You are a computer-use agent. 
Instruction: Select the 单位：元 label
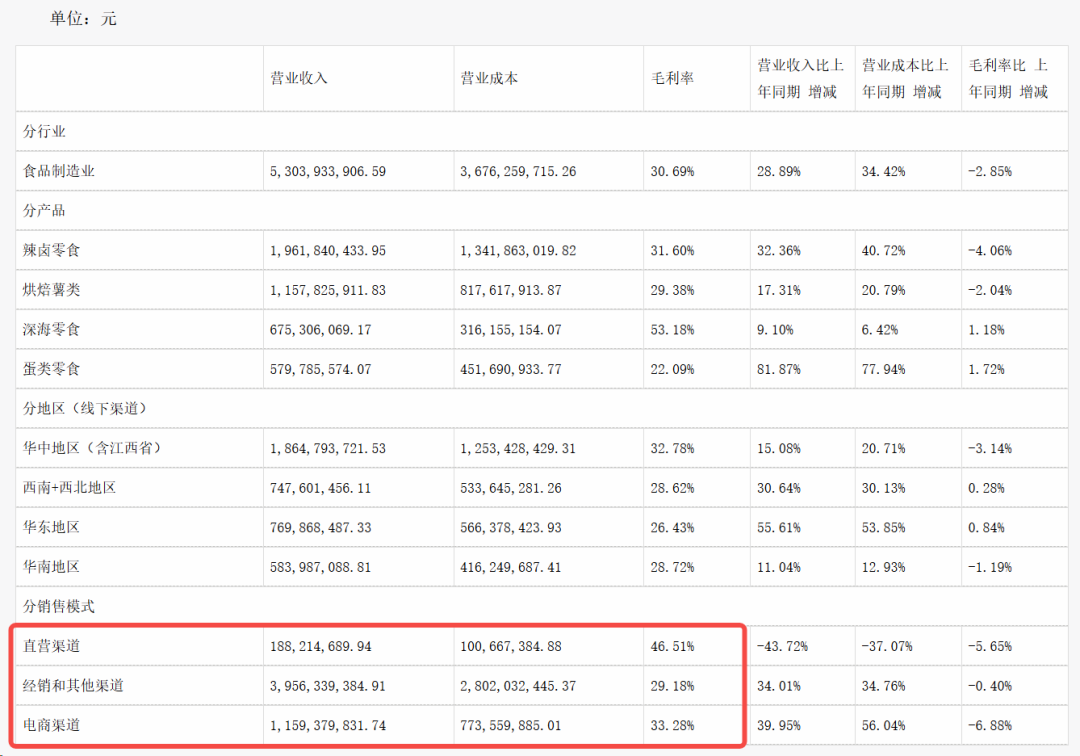[83, 19]
